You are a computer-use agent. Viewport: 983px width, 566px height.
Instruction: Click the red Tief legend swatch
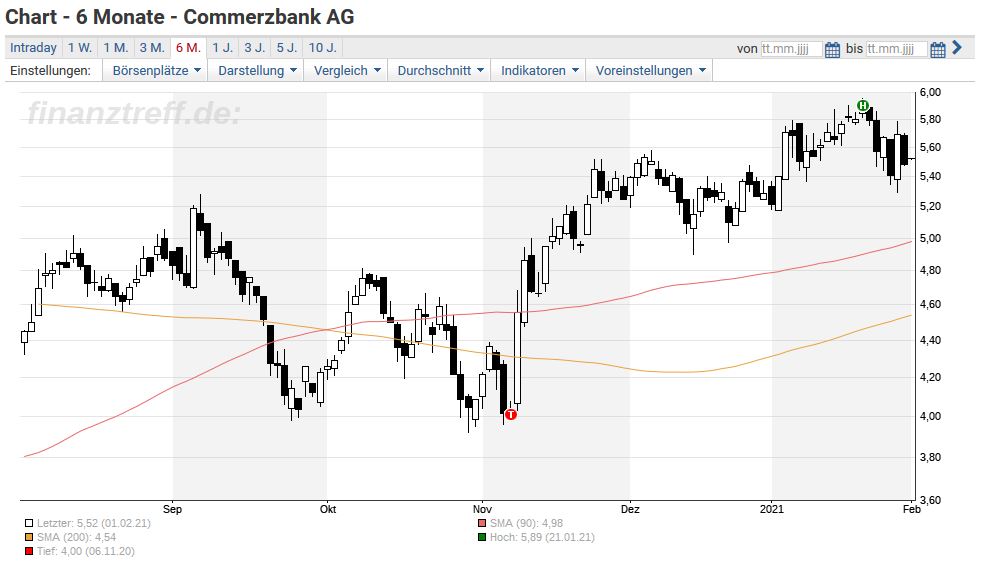[x=29, y=552]
